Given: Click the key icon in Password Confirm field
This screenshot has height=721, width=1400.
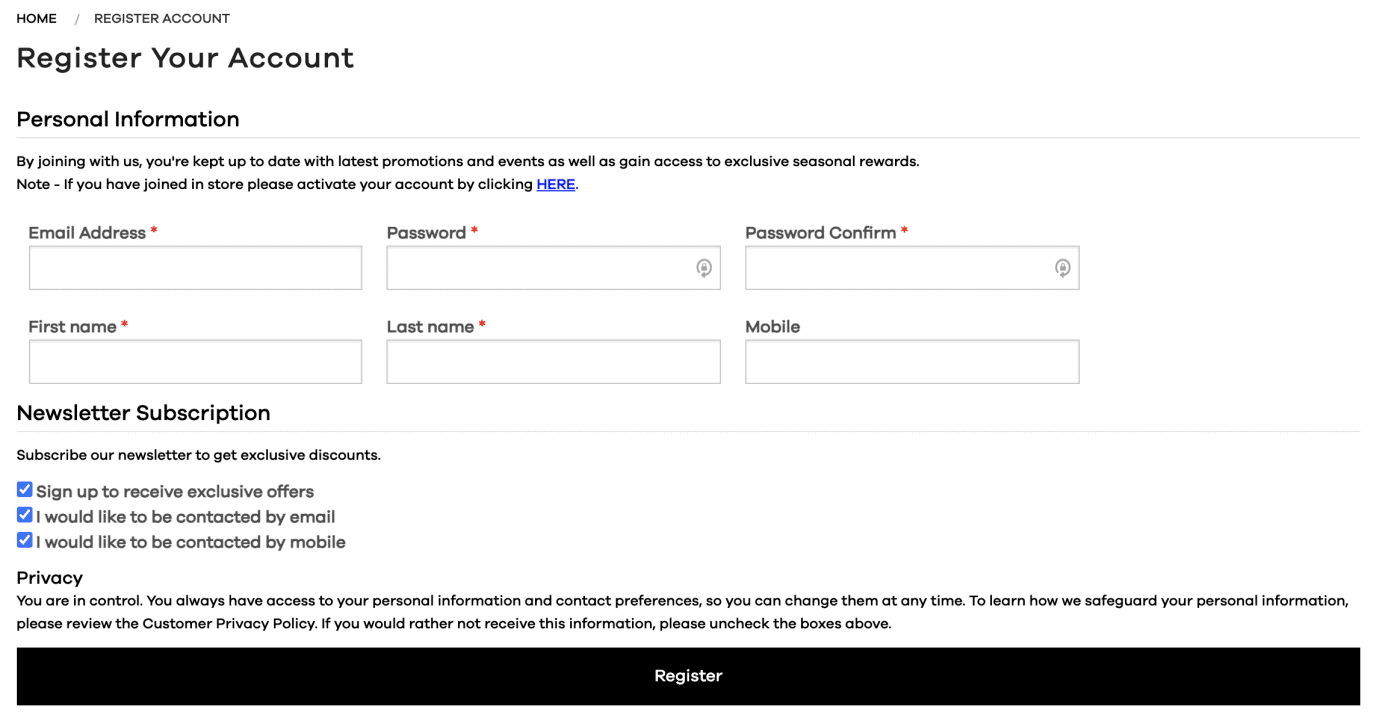Looking at the screenshot, I should (x=1062, y=268).
